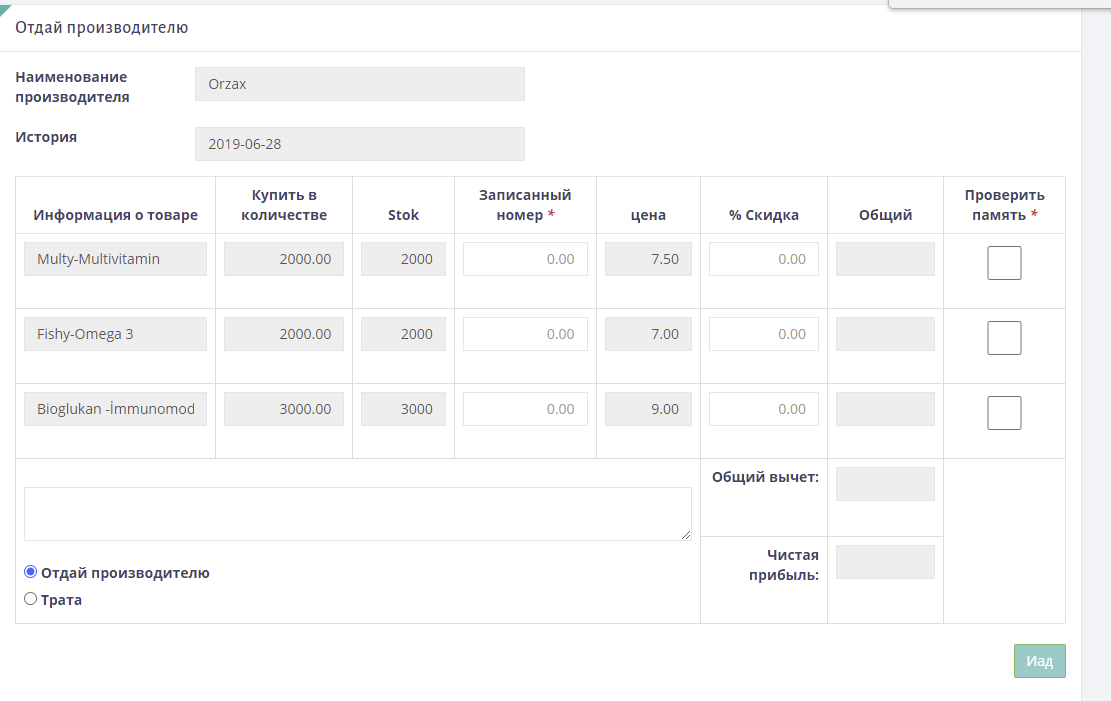Click the price 7.00 field
The width and height of the screenshot is (1111, 701).
pyautogui.click(x=648, y=334)
